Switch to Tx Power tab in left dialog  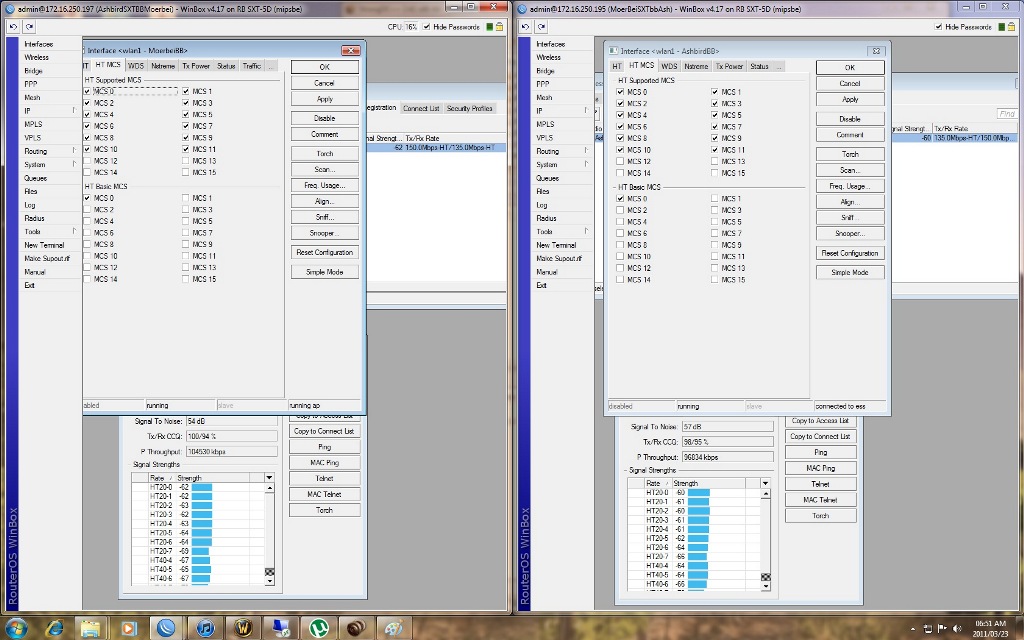point(196,66)
